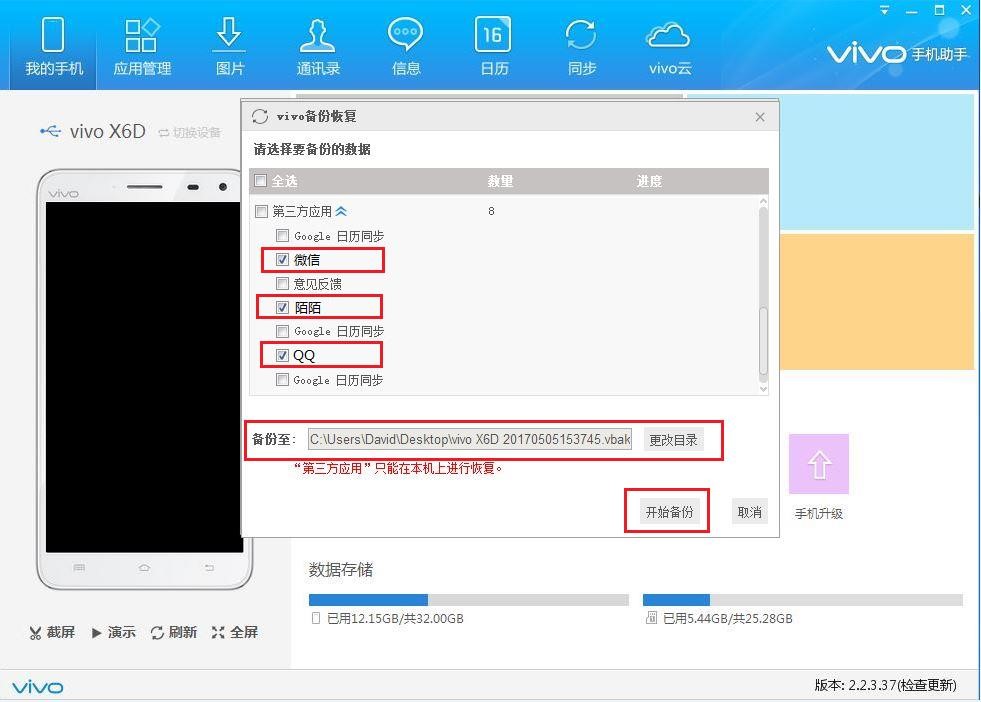The width and height of the screenshot is (981, 702).
Task: Take a screenshot with 截屏
Action: (x=52, y=633)
